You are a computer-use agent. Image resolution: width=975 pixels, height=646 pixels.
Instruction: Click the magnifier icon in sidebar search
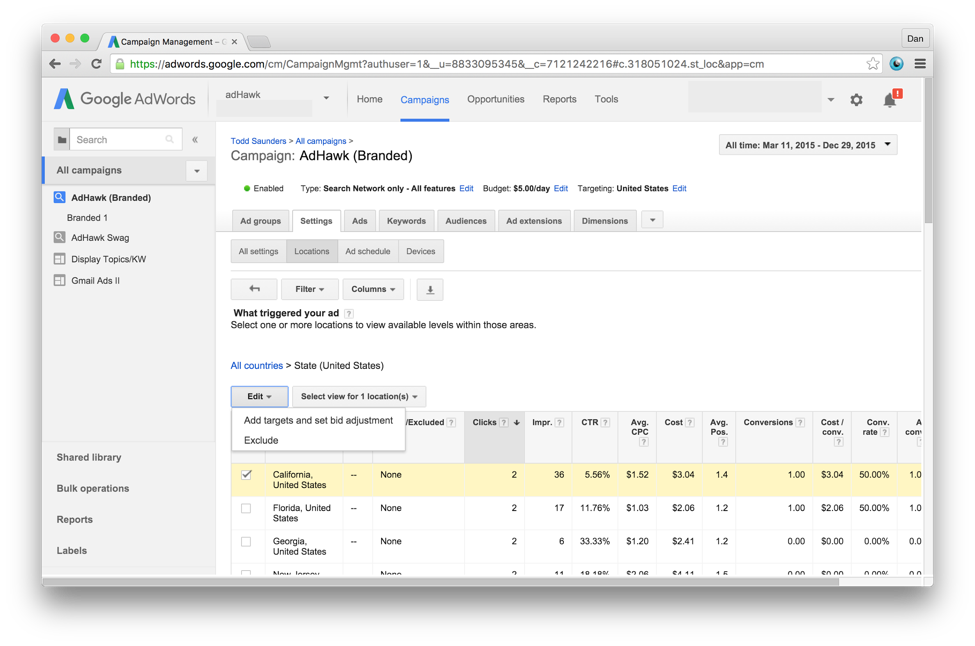point(169,140)
